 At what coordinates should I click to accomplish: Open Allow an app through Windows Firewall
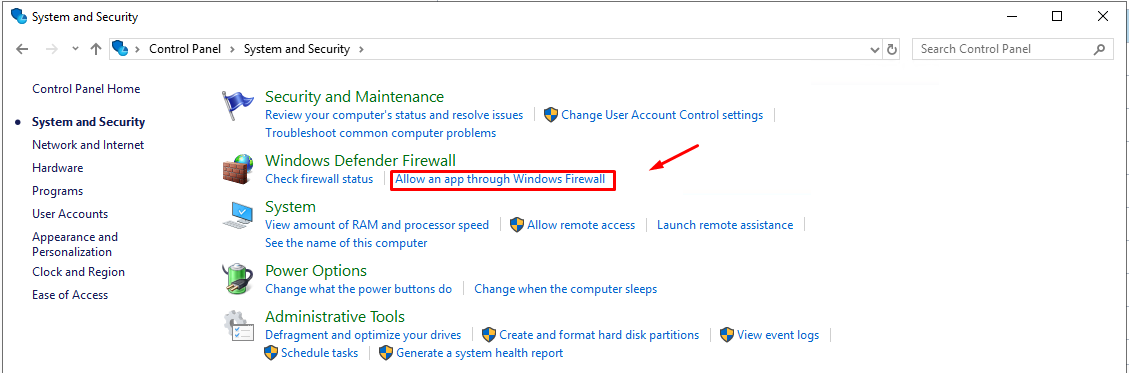(500, 179)
